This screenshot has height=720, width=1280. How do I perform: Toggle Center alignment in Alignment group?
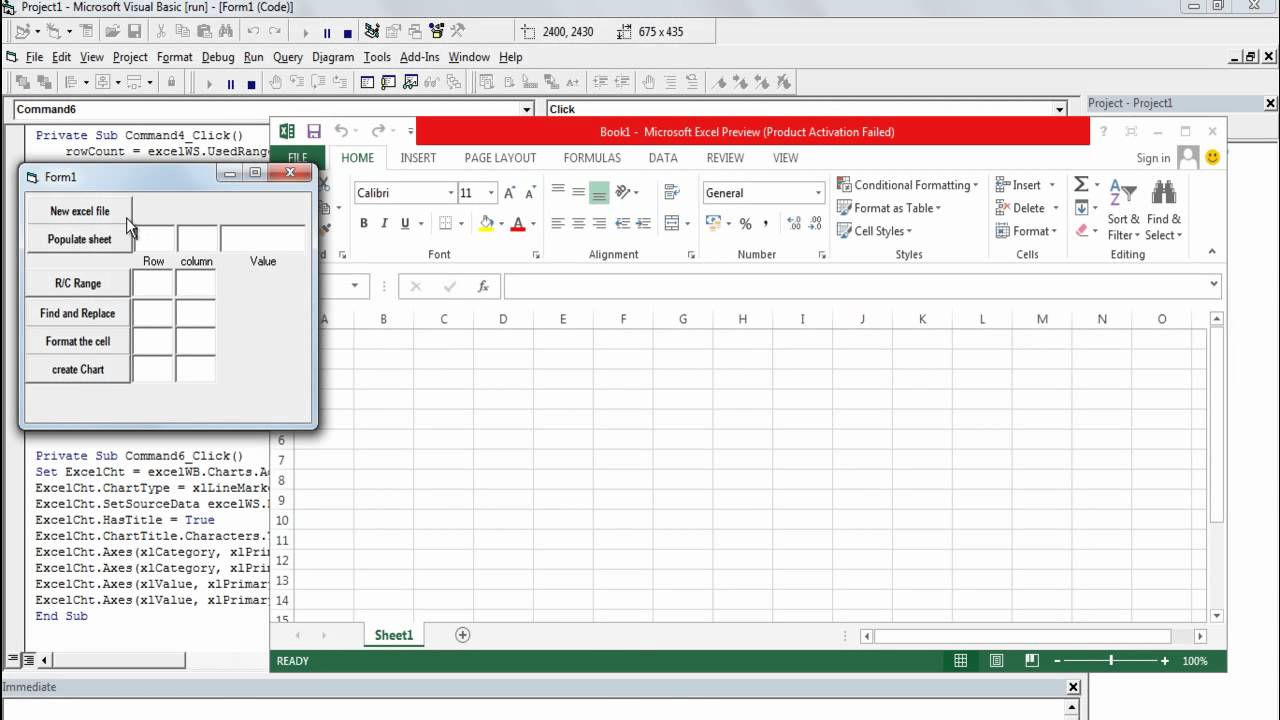click(578, 223)
